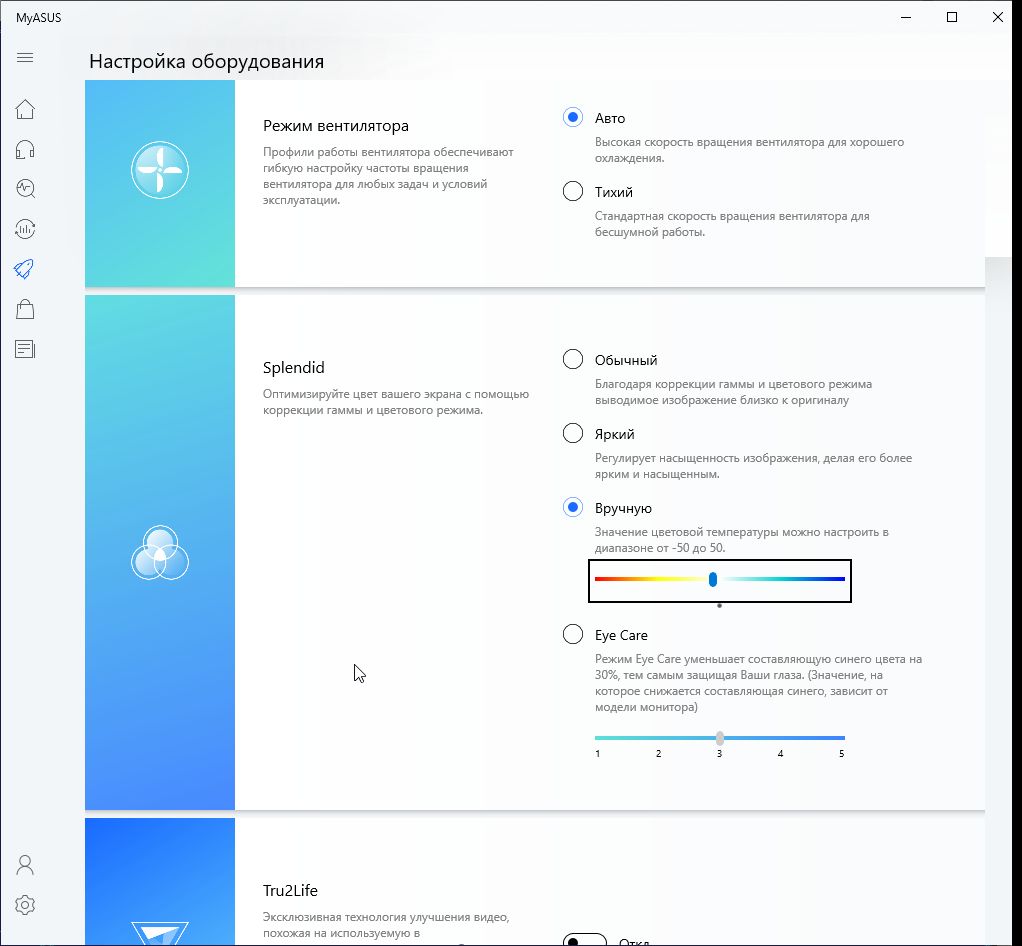Viewport: 1022px width, 946px height.
Task: Open the settings gear icon in sidebar
Action: pyautogui.click(x=25, y=905)
